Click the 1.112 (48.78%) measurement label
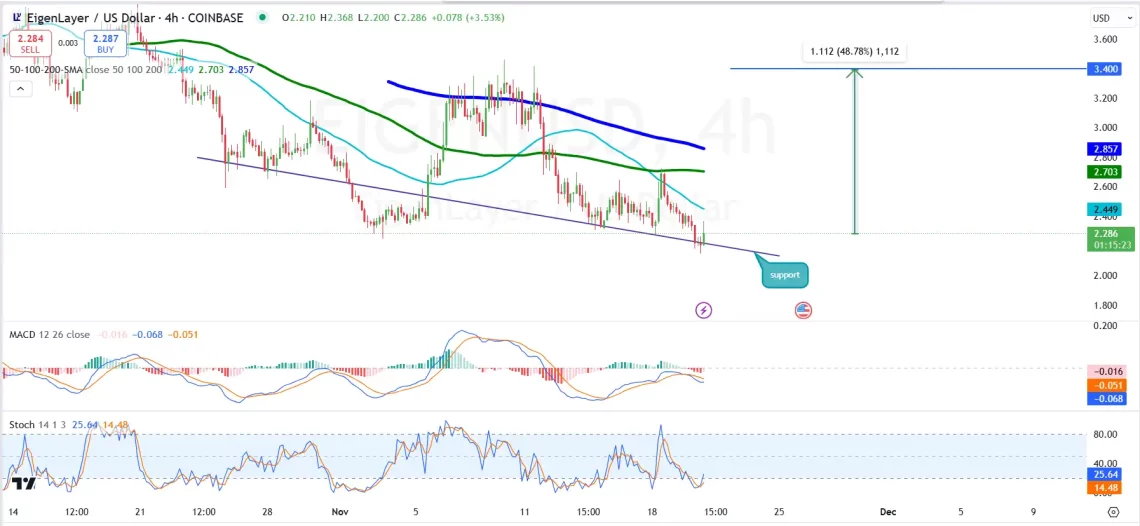The height and width of the screenshot is (526, 1140). point(854,51)
